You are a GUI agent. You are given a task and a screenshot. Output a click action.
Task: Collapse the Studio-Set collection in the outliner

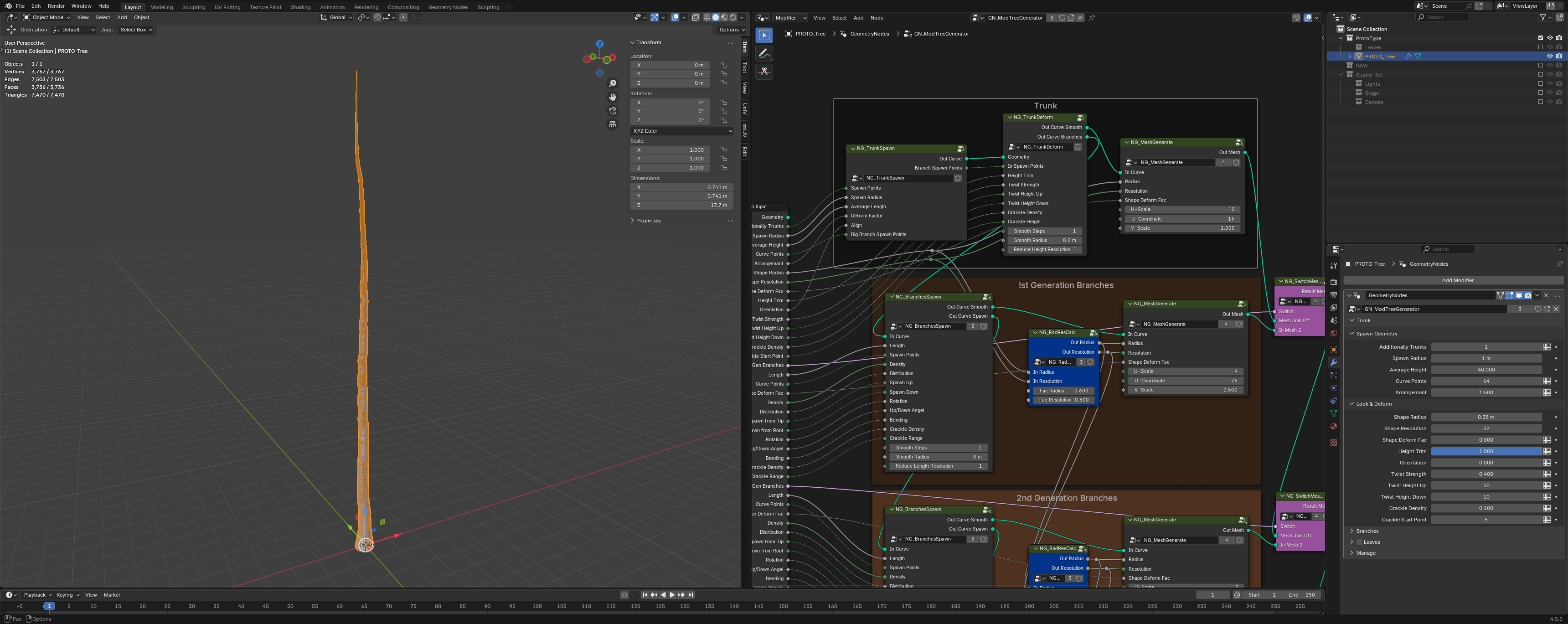[1341, 74]
